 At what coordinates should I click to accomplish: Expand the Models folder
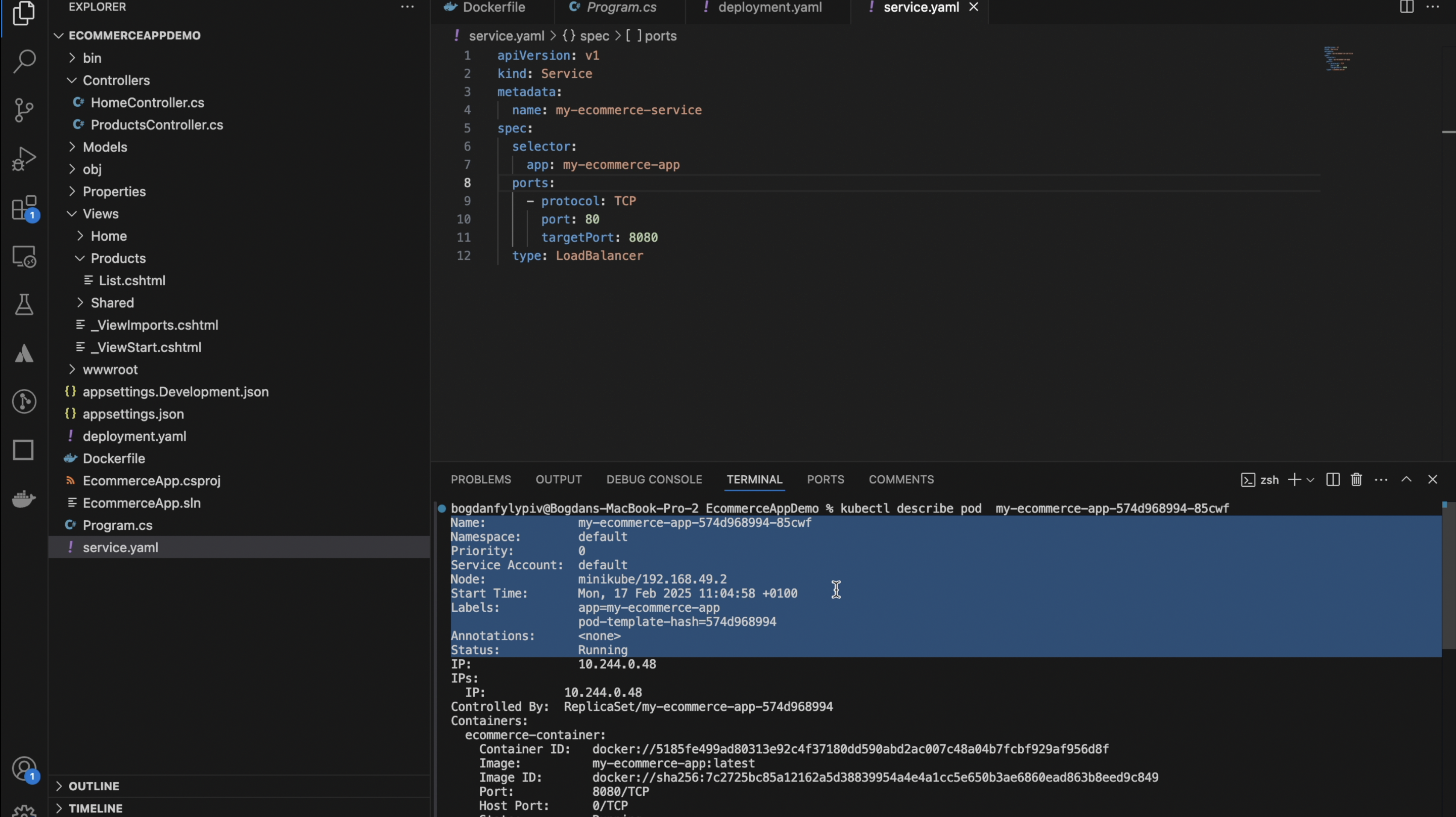pyautogui.click(x=105, y=147)
